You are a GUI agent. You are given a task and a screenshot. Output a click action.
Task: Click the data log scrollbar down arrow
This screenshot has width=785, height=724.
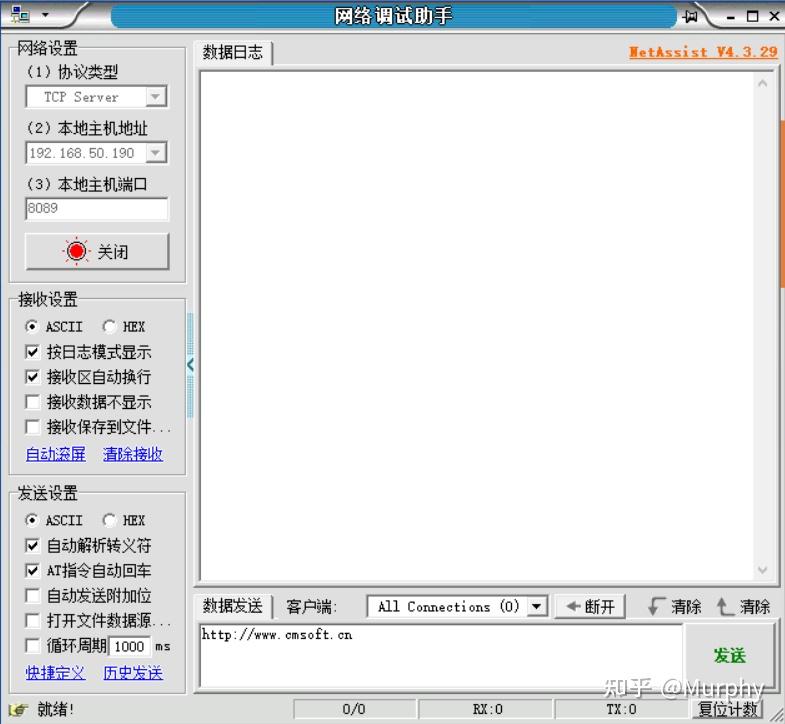coord(762,570)
